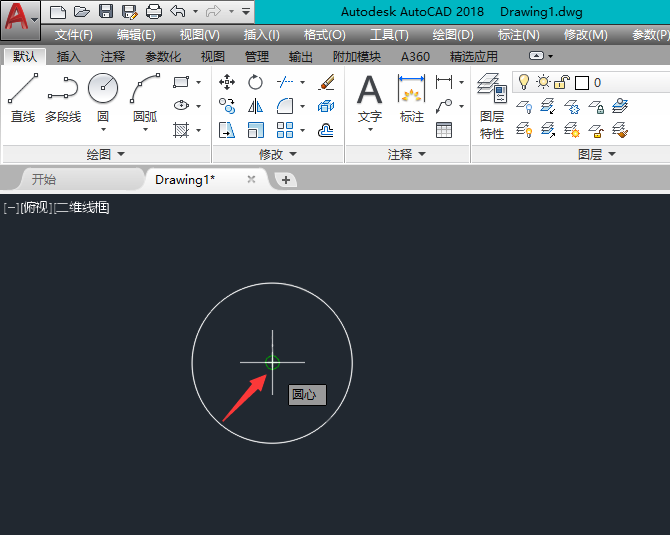The image size is (670, 535).
Task: Click the Dimension (标注) tool icon
Action: tap(411, 89)
